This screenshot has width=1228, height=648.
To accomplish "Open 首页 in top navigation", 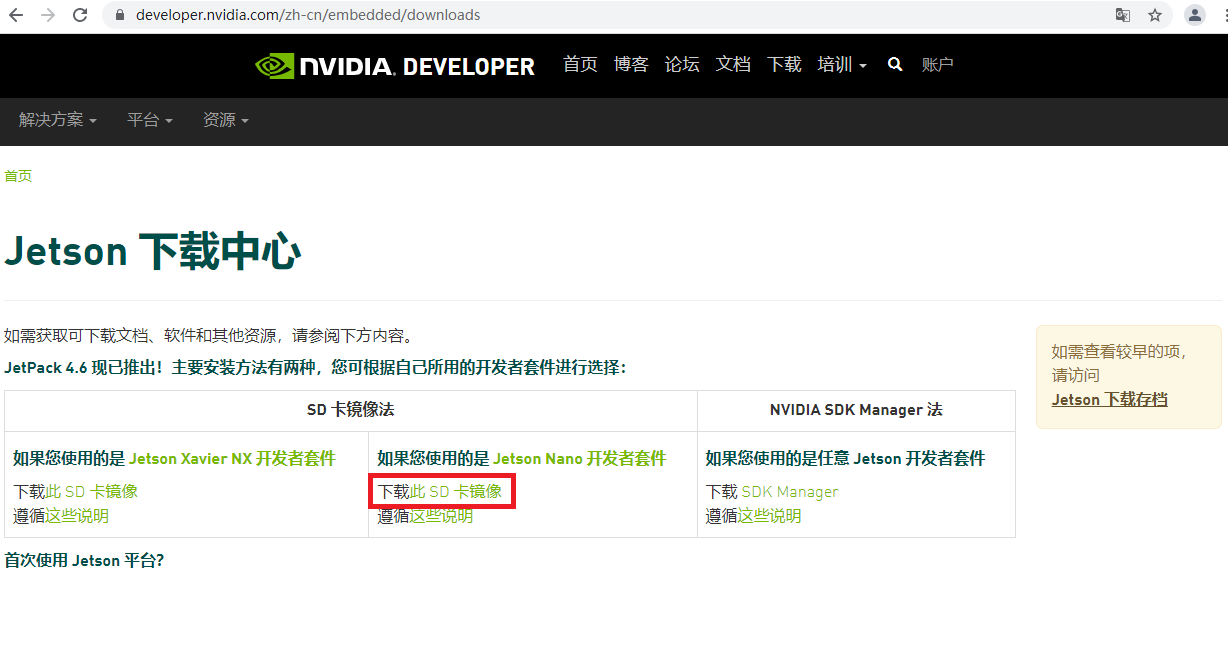I will [x=580, y=64].
